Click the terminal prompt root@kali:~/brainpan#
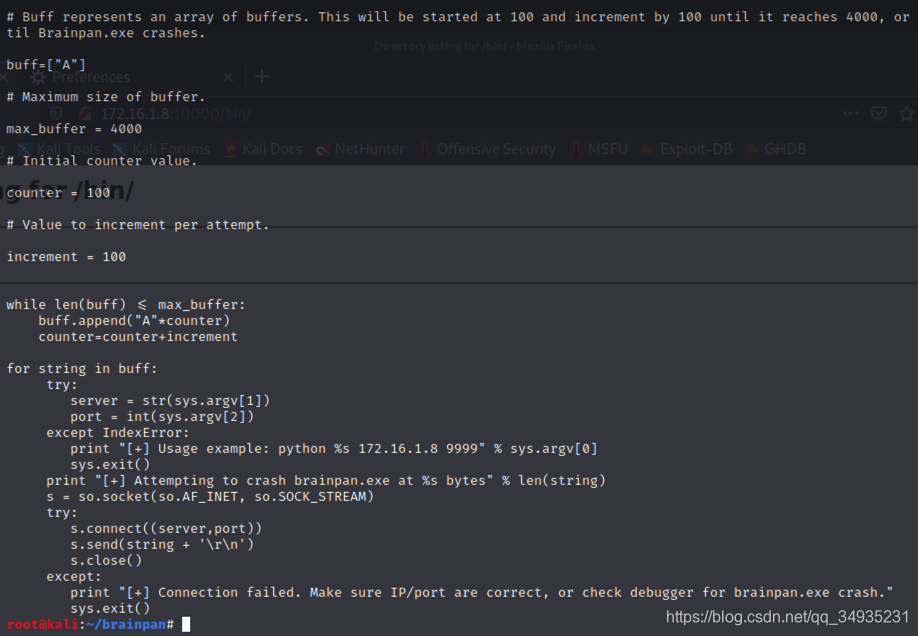This screenshot has width=918, height=636. click(x=90, y=625)
